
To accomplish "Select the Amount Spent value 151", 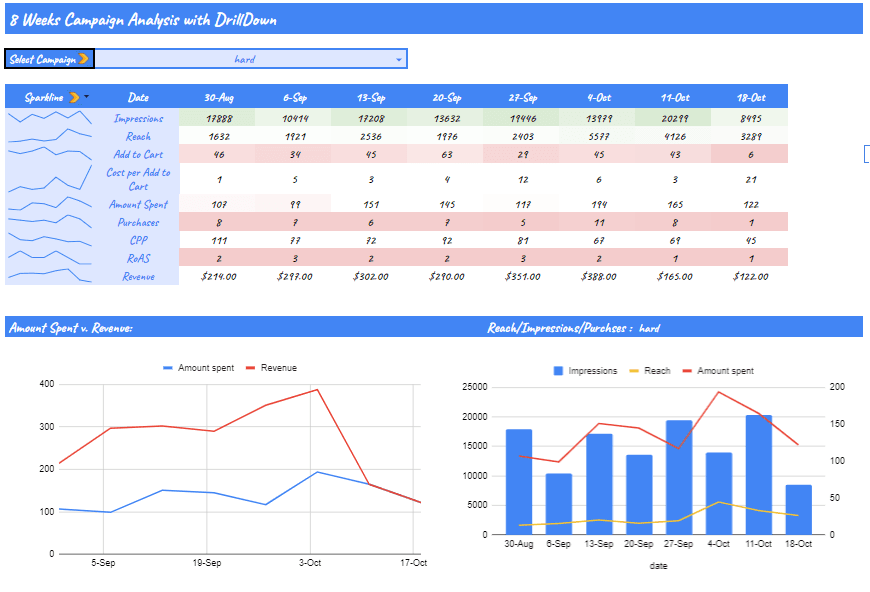I will click(x=371, y=204).
